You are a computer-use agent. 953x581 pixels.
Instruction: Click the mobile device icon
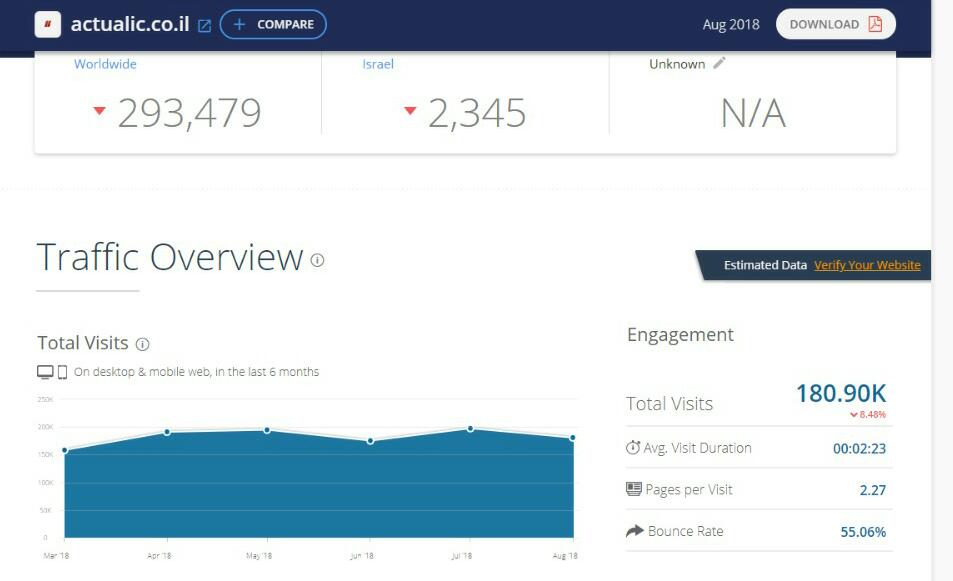click(62, 372)
